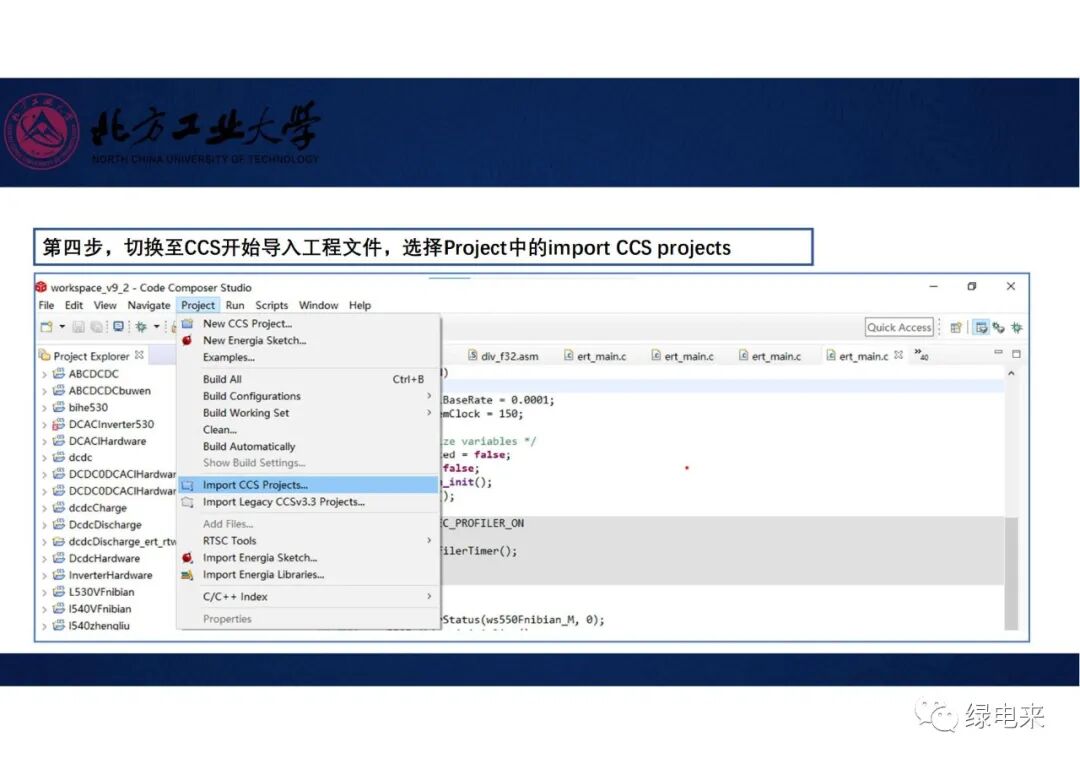1080x764 pixels.
Task: Click the Open Perspective icon
Action: 955,328
